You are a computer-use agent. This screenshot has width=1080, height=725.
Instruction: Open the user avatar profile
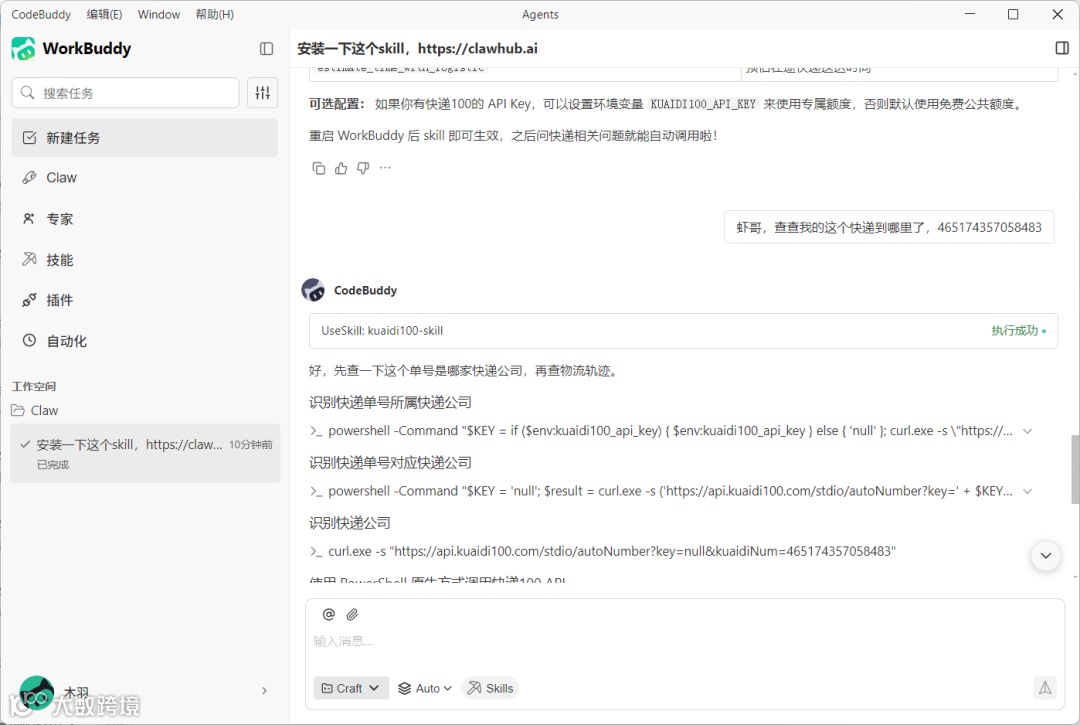pos(37,692)
